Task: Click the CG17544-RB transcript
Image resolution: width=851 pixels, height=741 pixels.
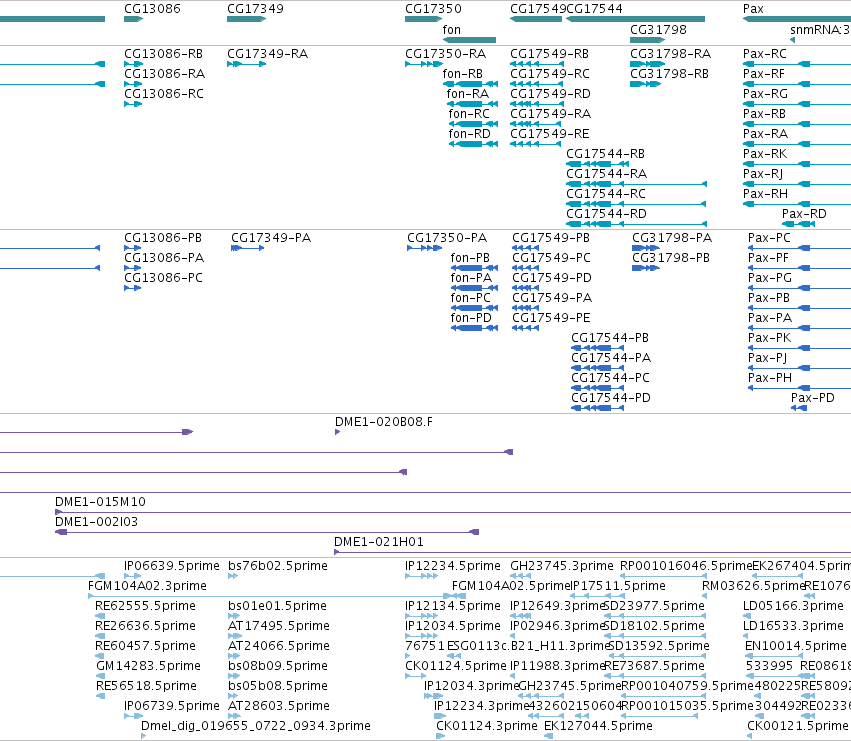Action: (598, 164)
